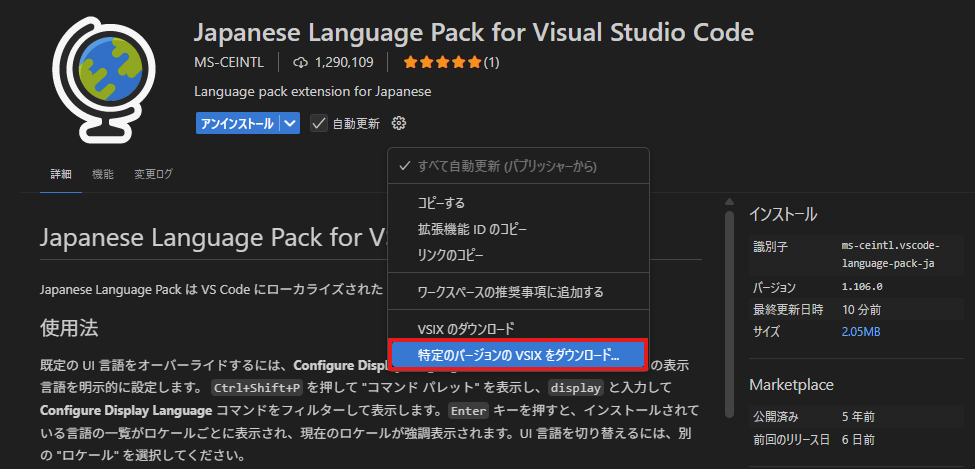Click the globe extension icon
Image resolution: width=975 pixels, height=469 pixels.
coord(103,78)
